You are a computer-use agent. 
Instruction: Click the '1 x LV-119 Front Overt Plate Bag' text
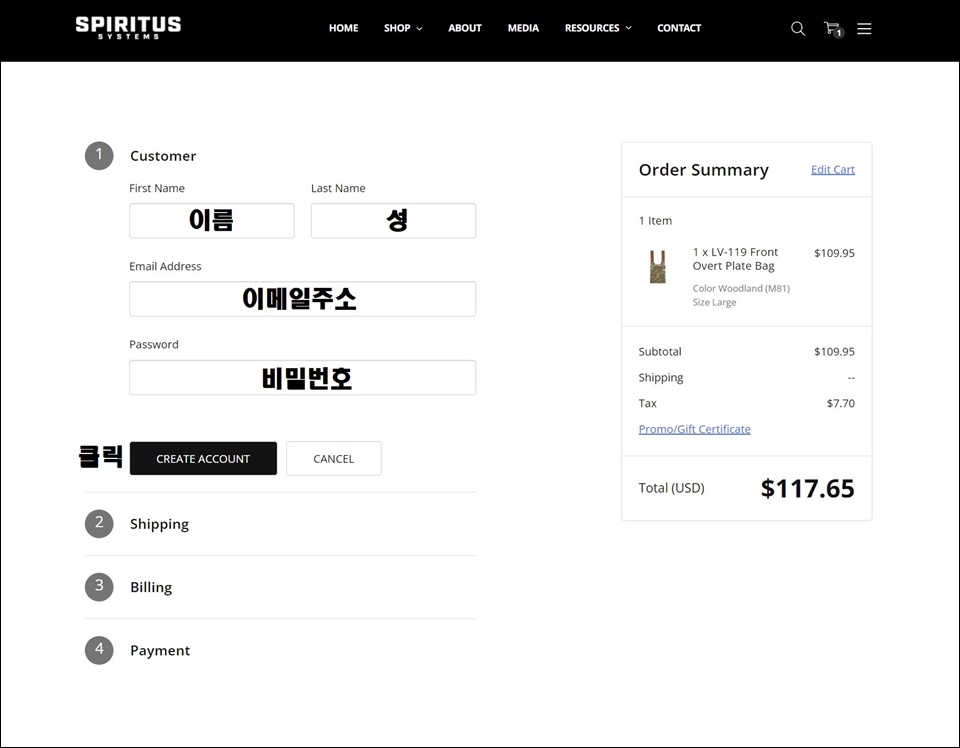coord(735,259)
